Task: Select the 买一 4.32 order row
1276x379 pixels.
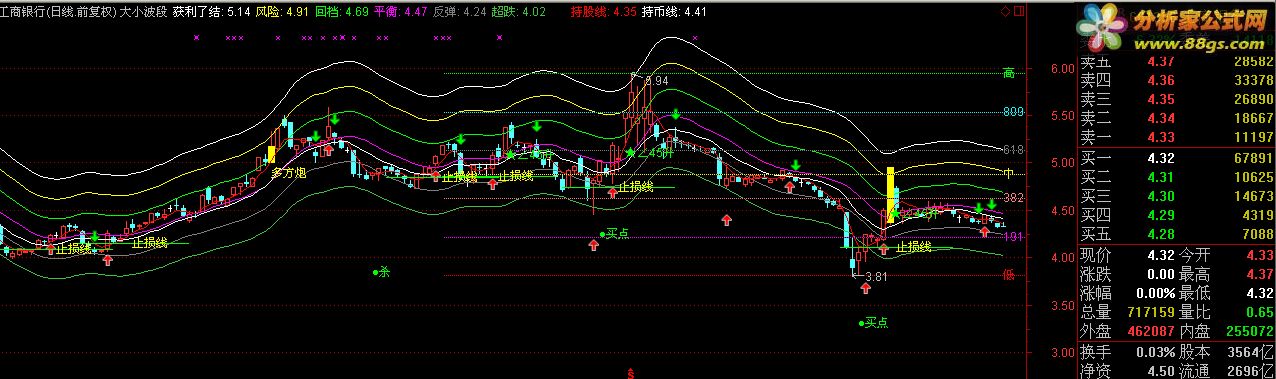Action: click(1176, 159)
